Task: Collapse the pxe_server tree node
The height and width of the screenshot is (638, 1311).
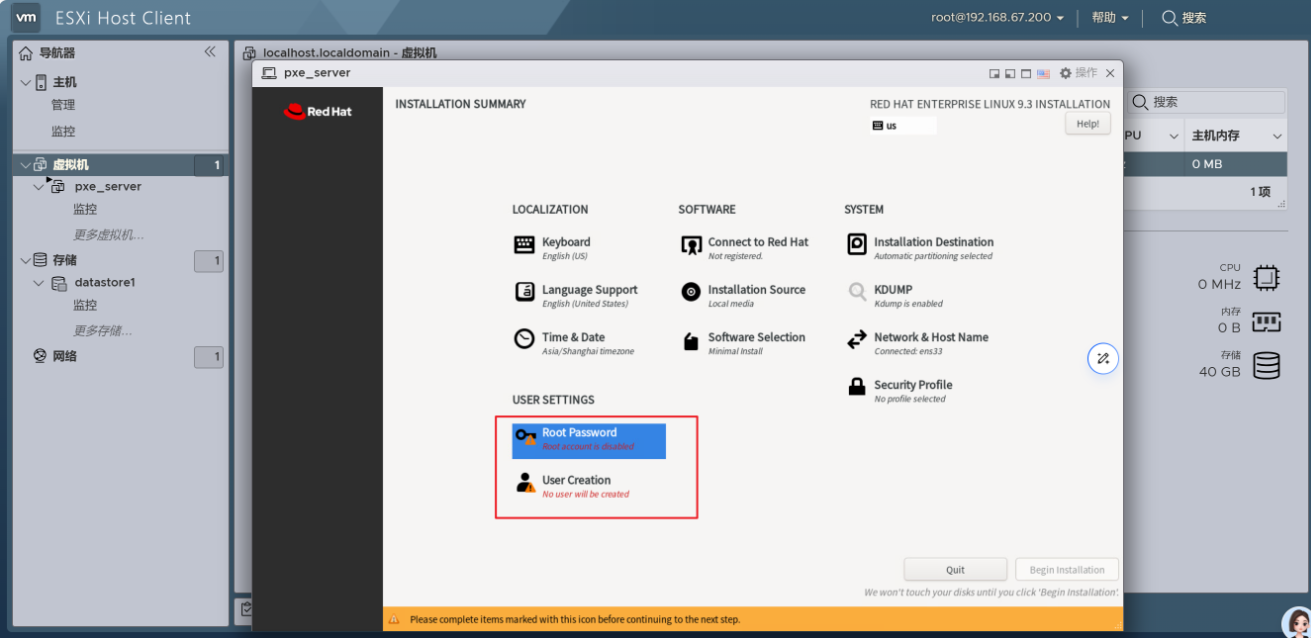Action: pyautogui.click(x=39, y=187)
